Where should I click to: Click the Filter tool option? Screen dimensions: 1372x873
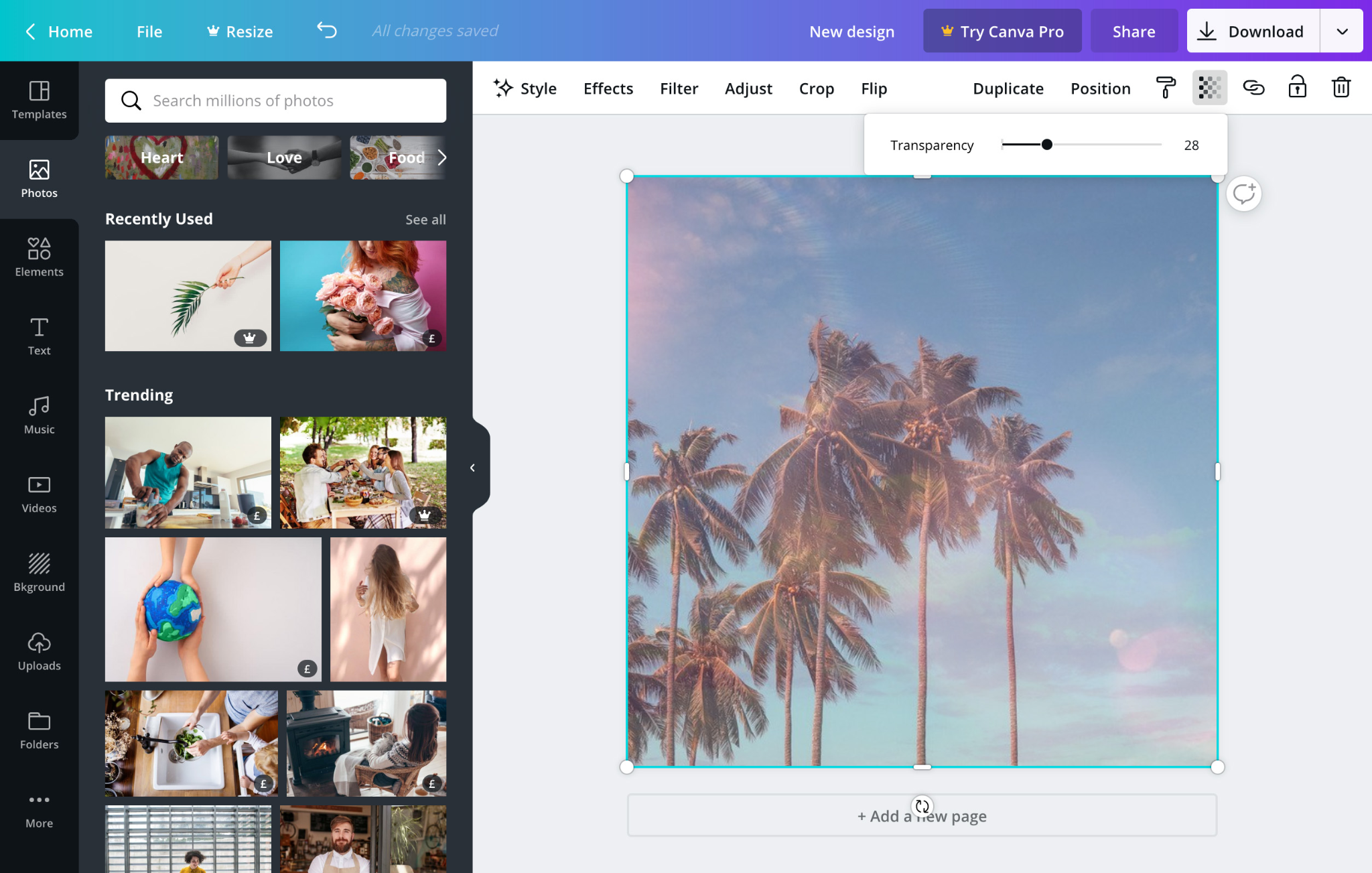pyautogui.click(x=678, y=88)
